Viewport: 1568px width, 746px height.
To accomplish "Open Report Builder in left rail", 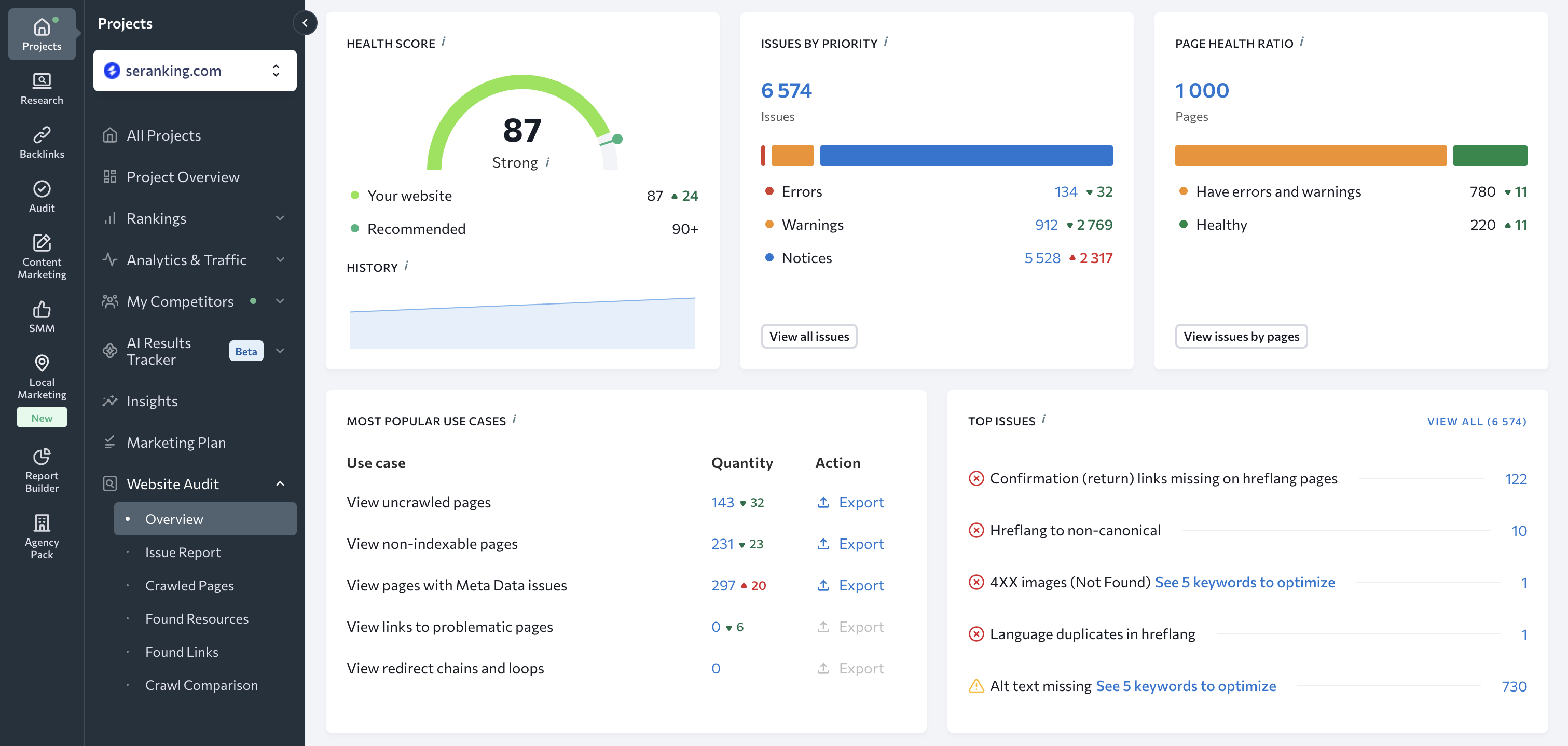I will tap(42, 469).
